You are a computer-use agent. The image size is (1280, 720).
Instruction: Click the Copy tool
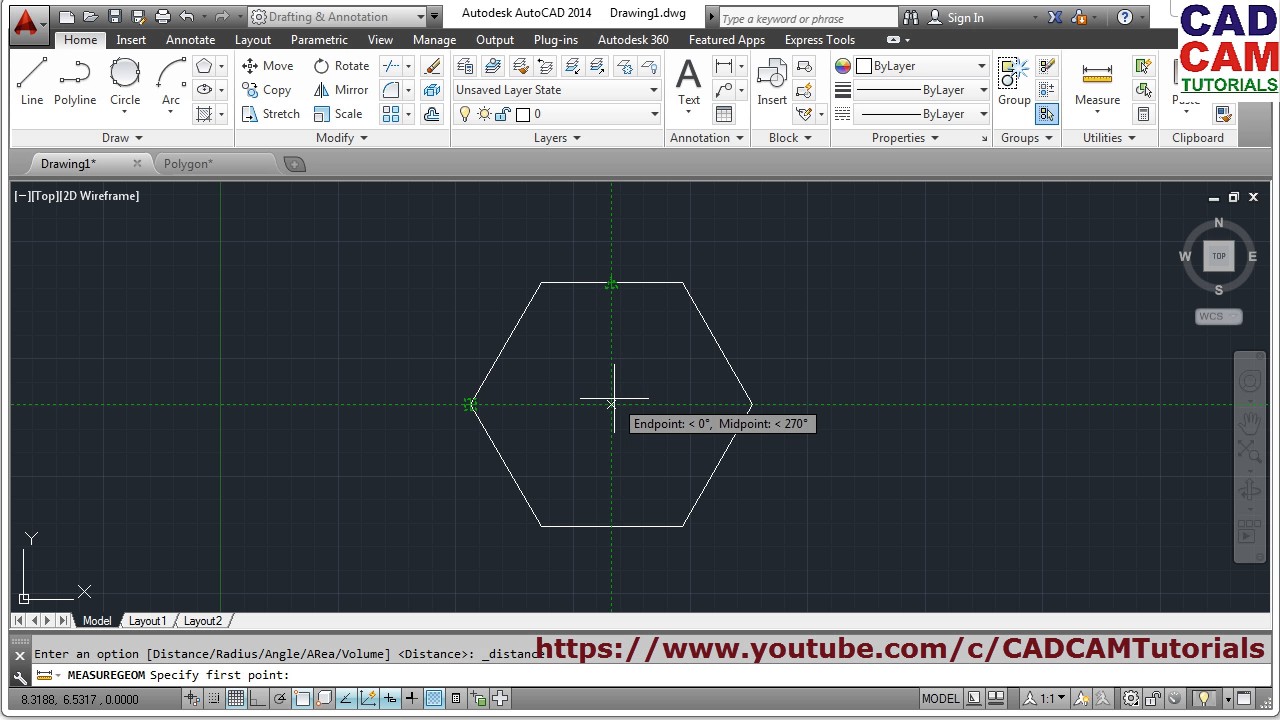[x=266, y=90]
